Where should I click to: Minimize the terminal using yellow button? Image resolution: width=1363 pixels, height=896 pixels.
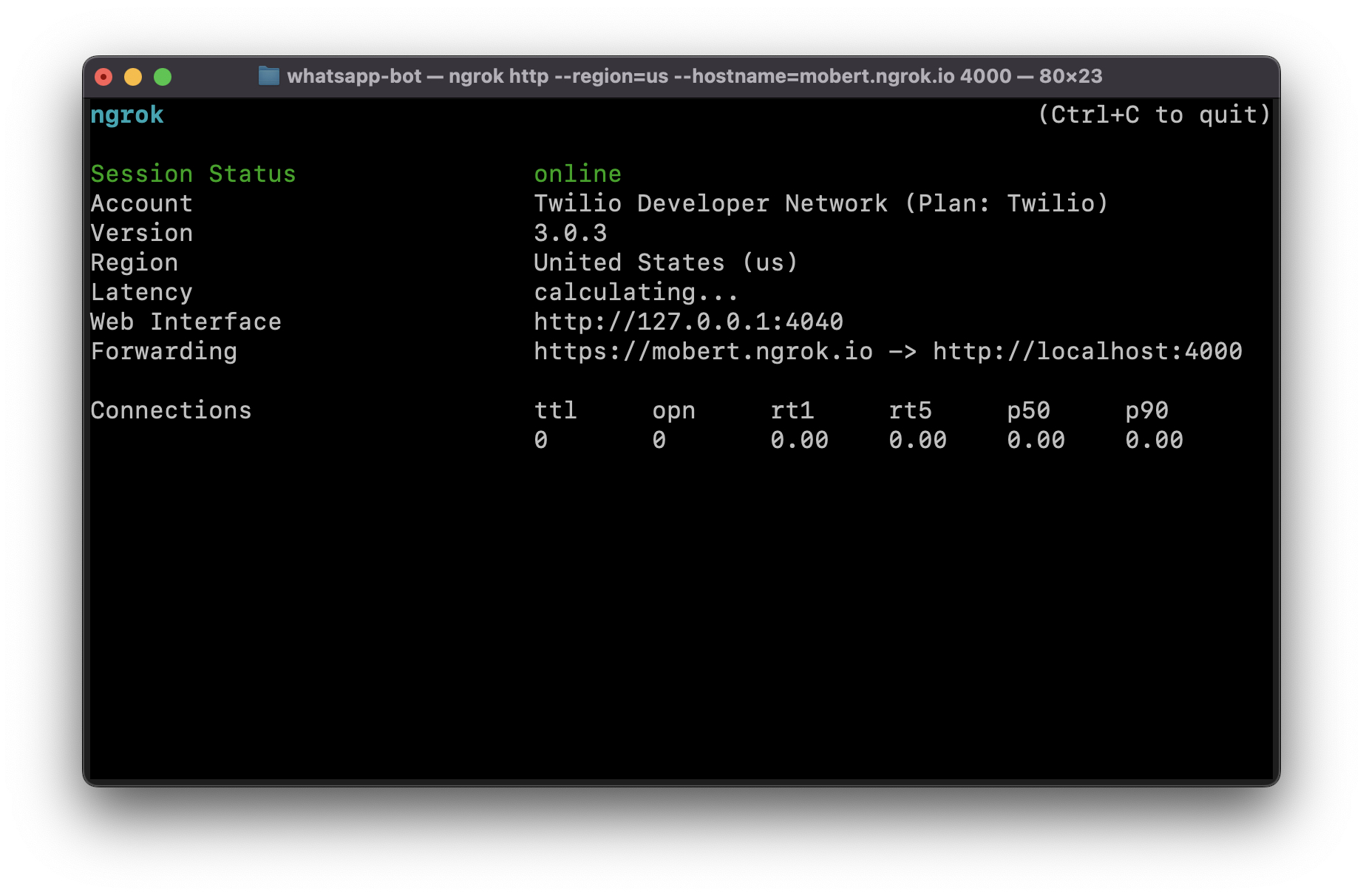pyautogui.click(x=133, y=77)
